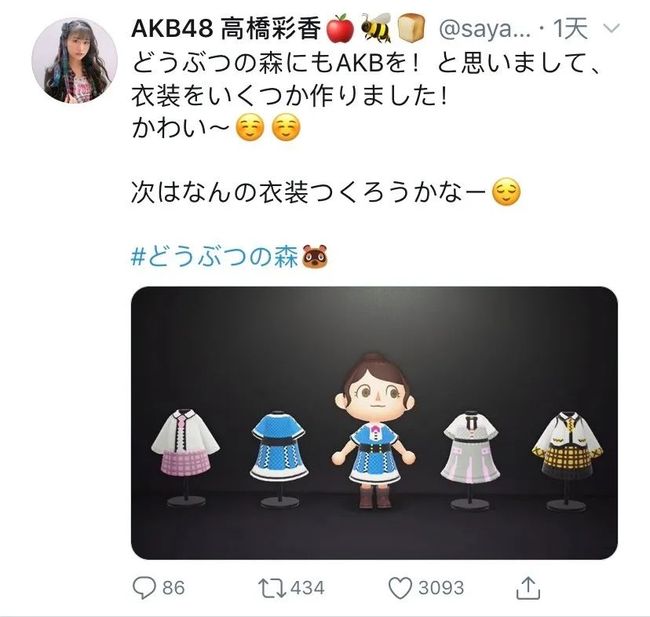Tap the share upload icon

coord(528,588)
